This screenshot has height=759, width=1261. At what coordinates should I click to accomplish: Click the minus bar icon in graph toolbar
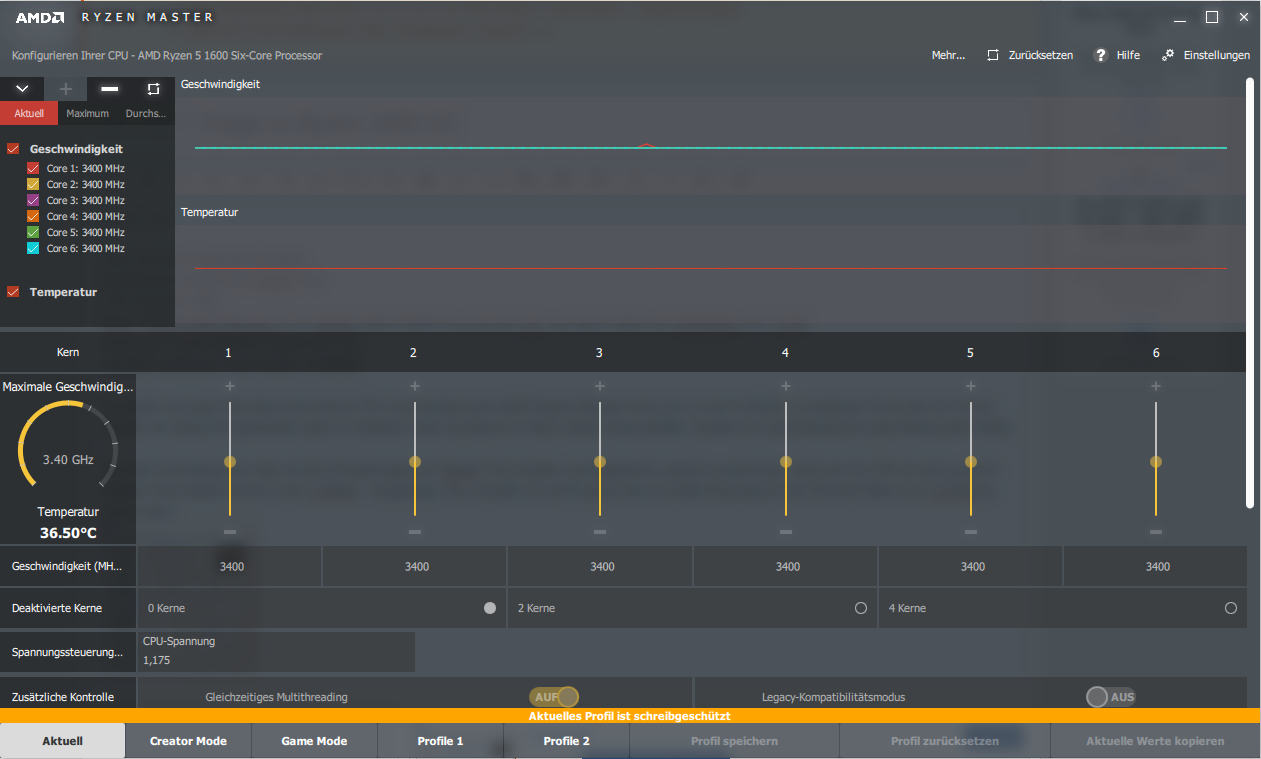(x=110, y=89)
